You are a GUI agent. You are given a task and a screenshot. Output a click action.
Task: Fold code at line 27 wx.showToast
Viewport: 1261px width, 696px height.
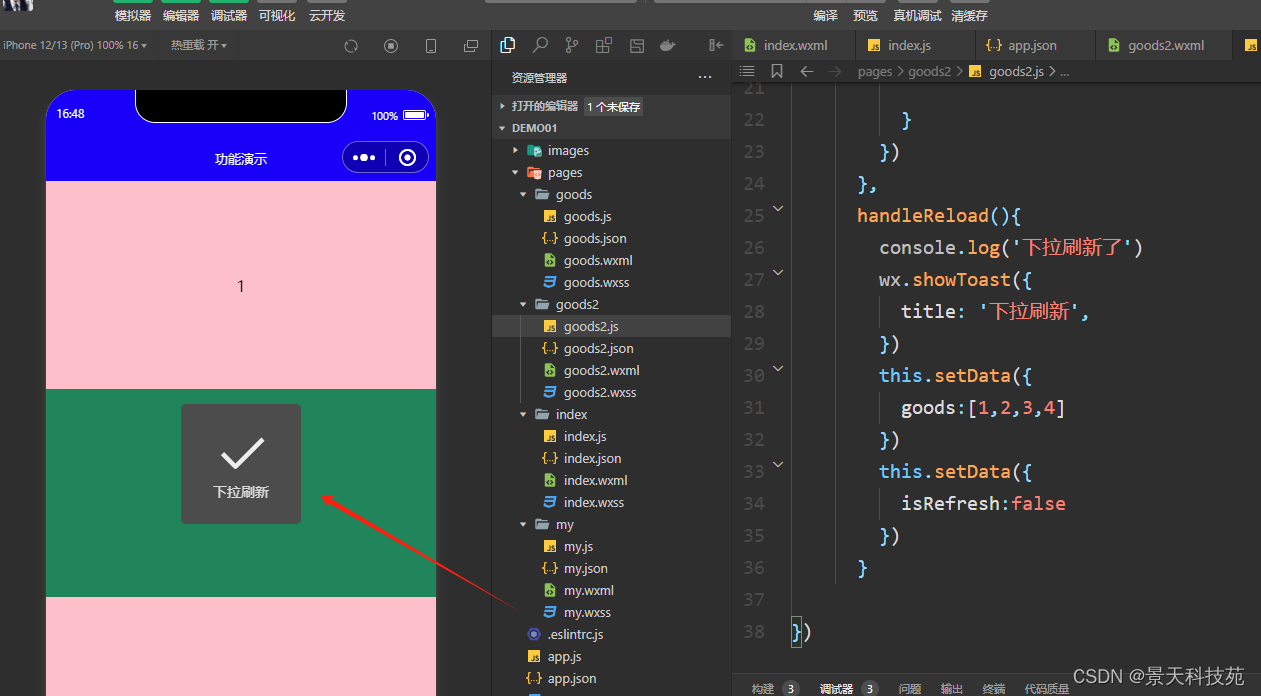tap(778, 272)
